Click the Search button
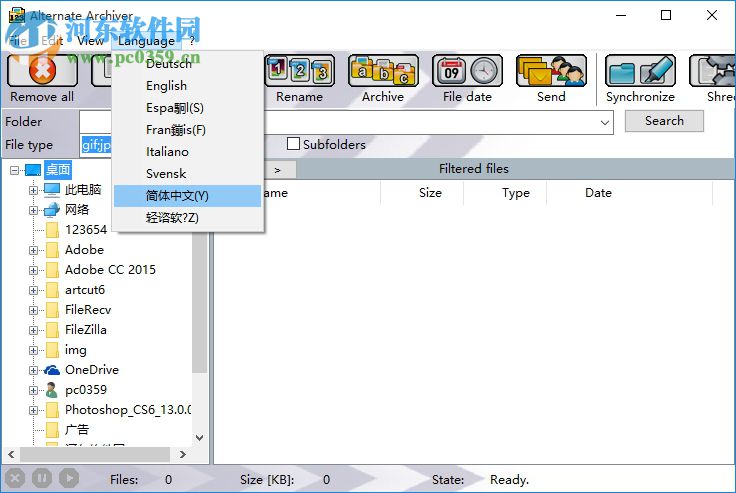The height and width of the screenshot is (493, 736). pyautogui.click(x=664, y=121)
